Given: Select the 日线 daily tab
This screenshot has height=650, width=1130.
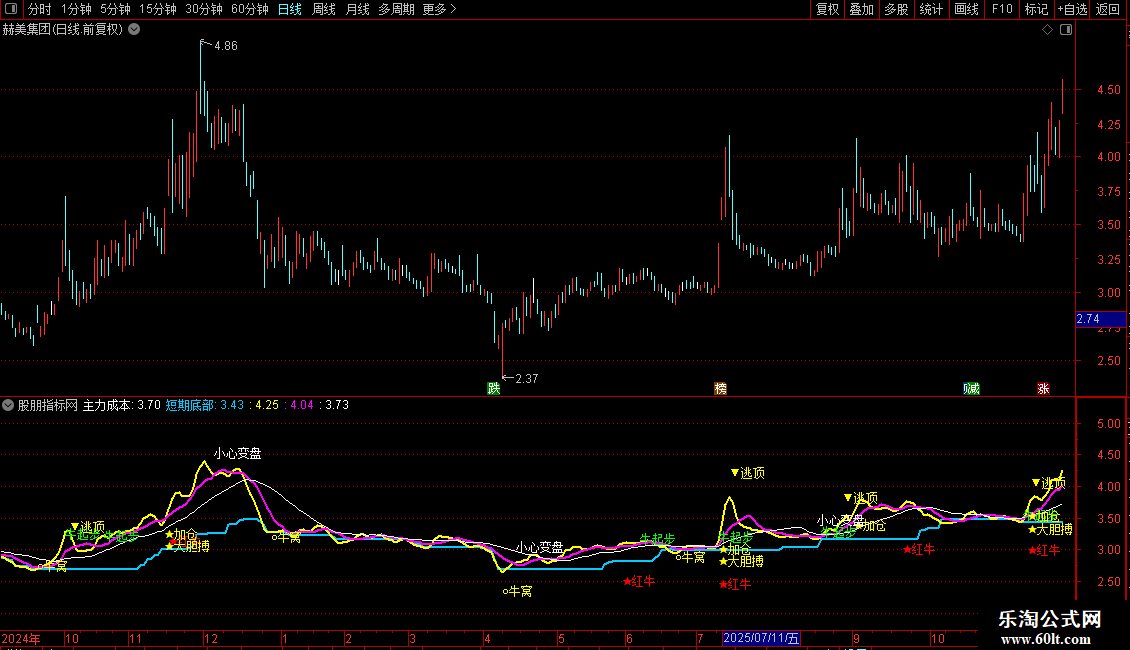Looking at the screenshot, I should pyautogui.click(x=290, y=9).
